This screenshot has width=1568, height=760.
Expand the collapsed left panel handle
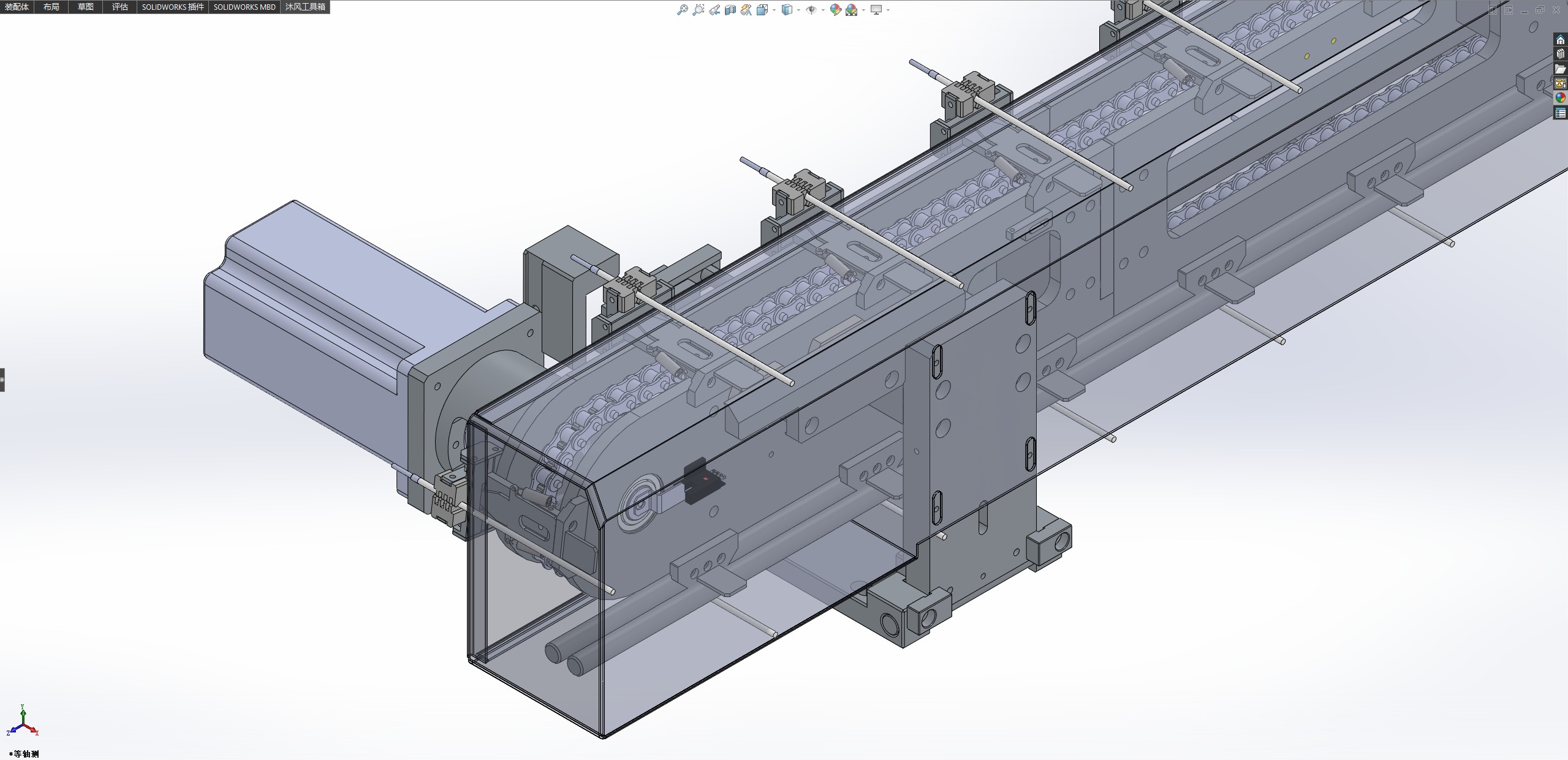click(x=2, y=380)
